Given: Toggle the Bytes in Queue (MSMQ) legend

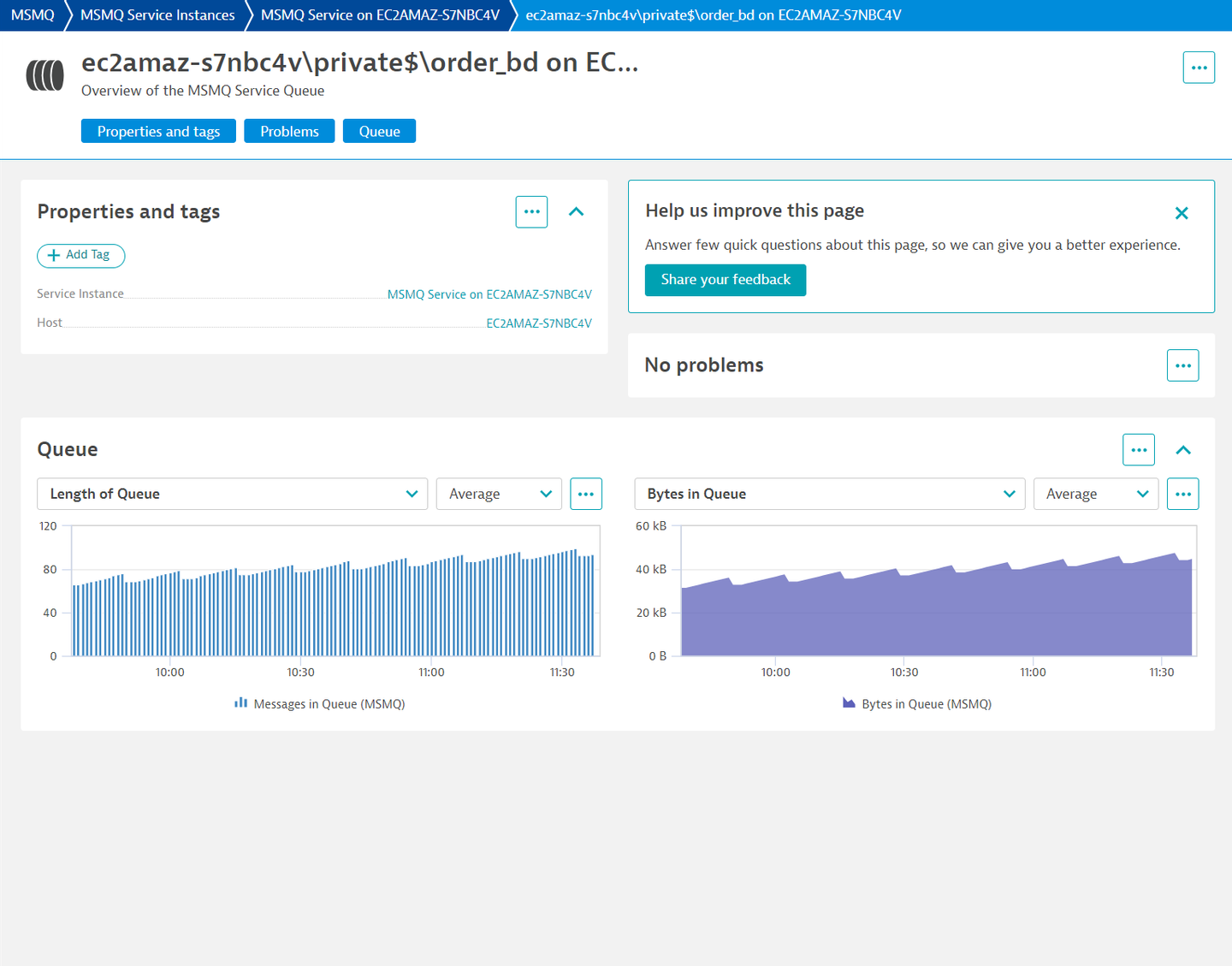Looking at the screenshot, I should pyautogui.click(x=916, y=703).
